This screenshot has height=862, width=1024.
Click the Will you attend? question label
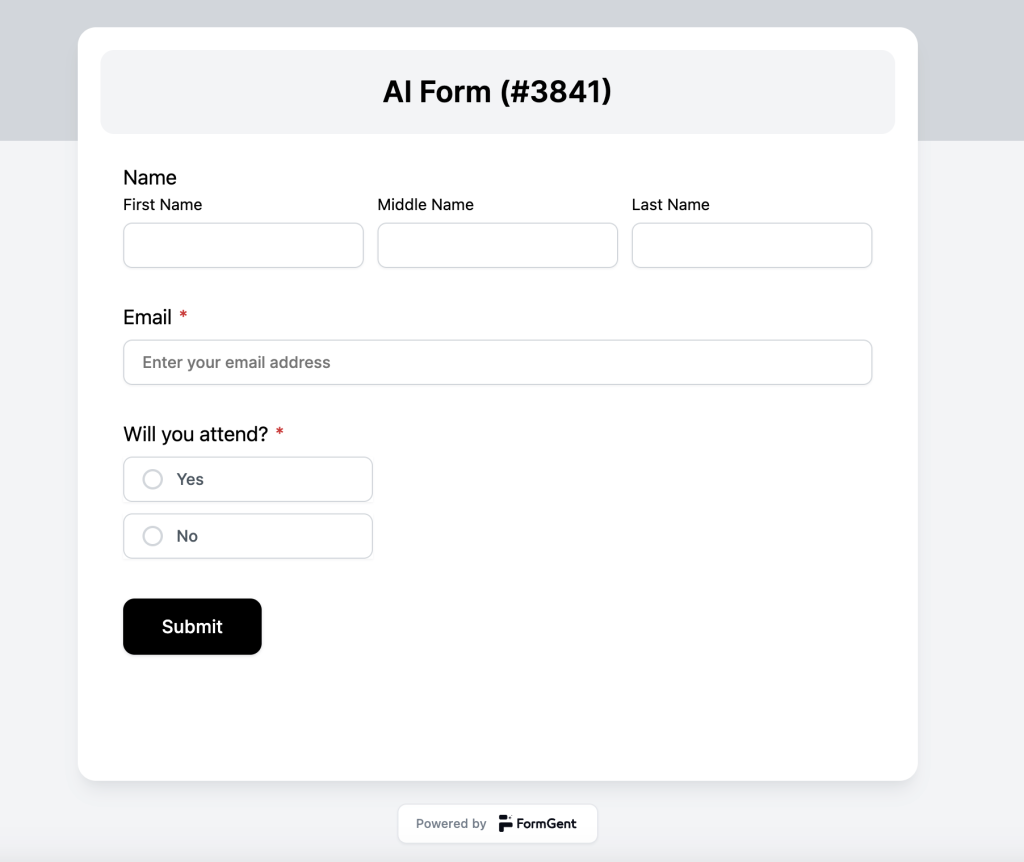196,434
